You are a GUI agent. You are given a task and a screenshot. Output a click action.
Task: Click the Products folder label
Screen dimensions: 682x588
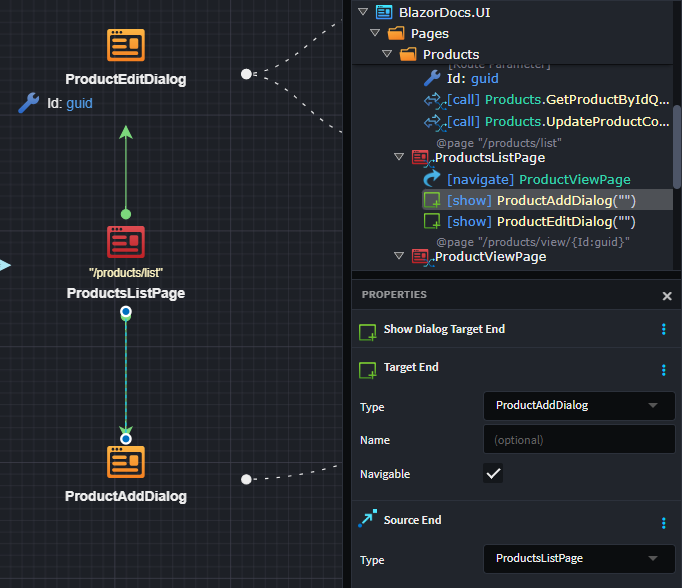pos(451,54)
